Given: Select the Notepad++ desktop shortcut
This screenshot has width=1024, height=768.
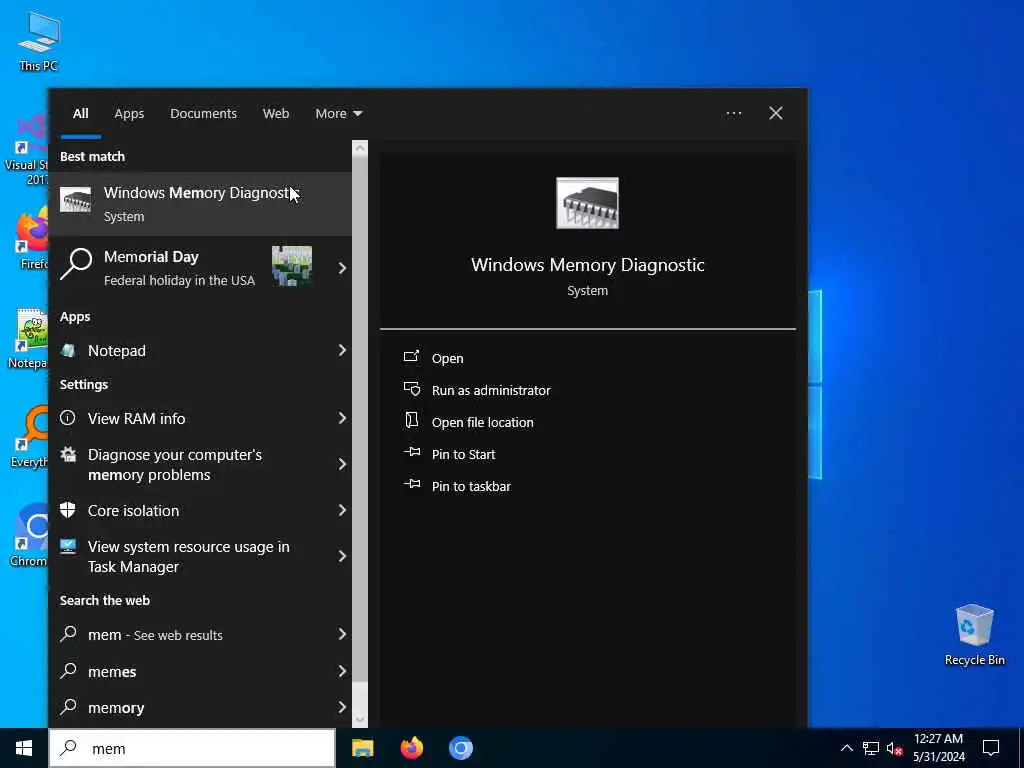Looking at the screenshot, I should [x=29, y=338].
